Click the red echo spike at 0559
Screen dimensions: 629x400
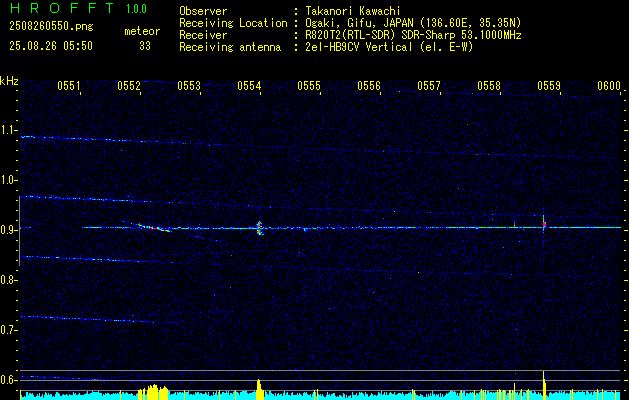point(544,223)
